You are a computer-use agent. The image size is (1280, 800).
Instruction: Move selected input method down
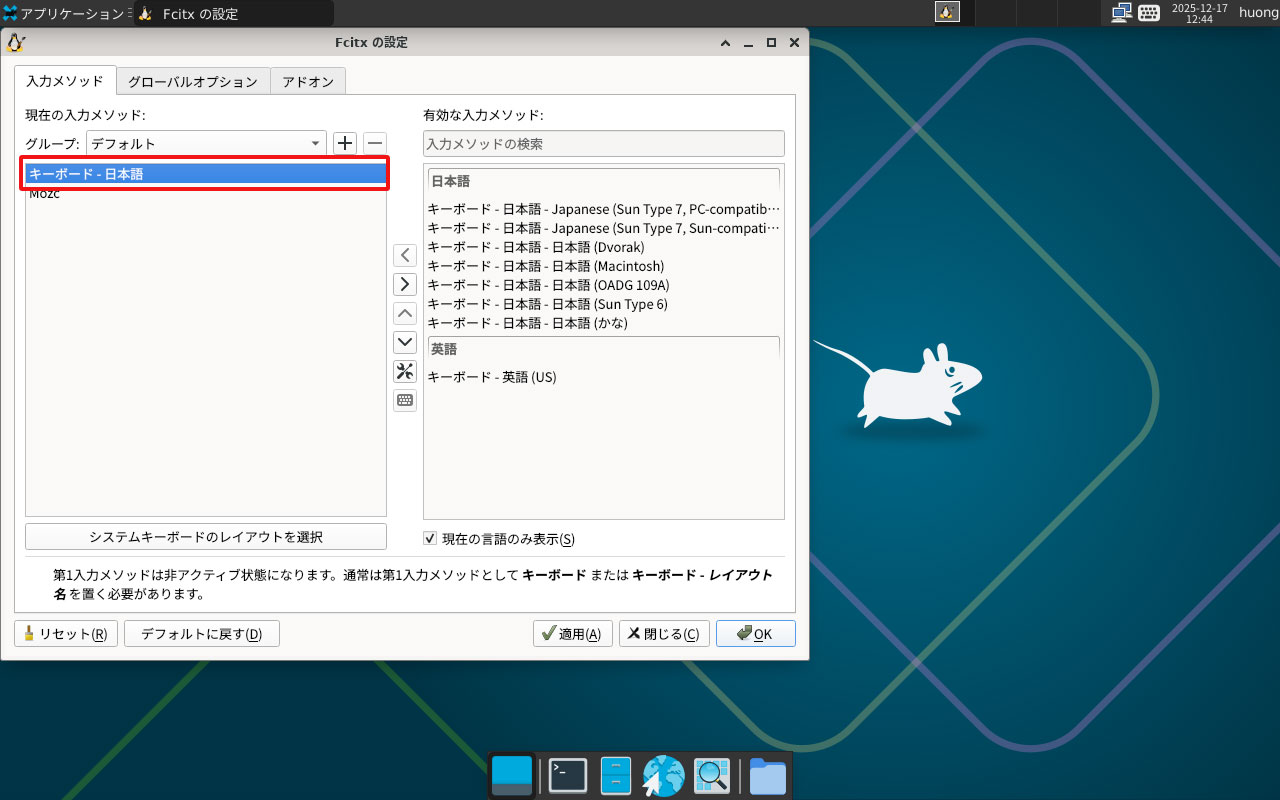[x=405, y=342]
